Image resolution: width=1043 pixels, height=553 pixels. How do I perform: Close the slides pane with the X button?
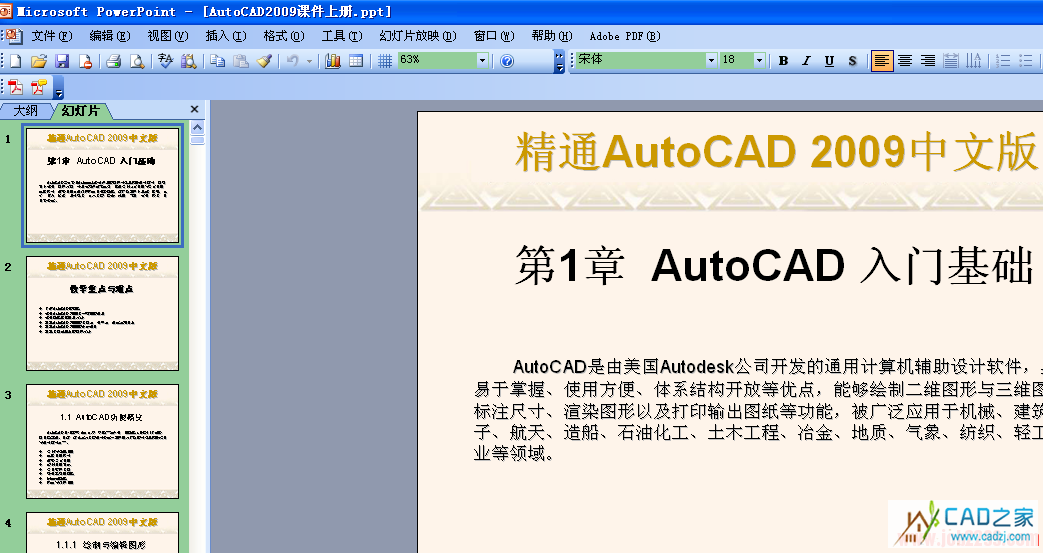(194, 110)
